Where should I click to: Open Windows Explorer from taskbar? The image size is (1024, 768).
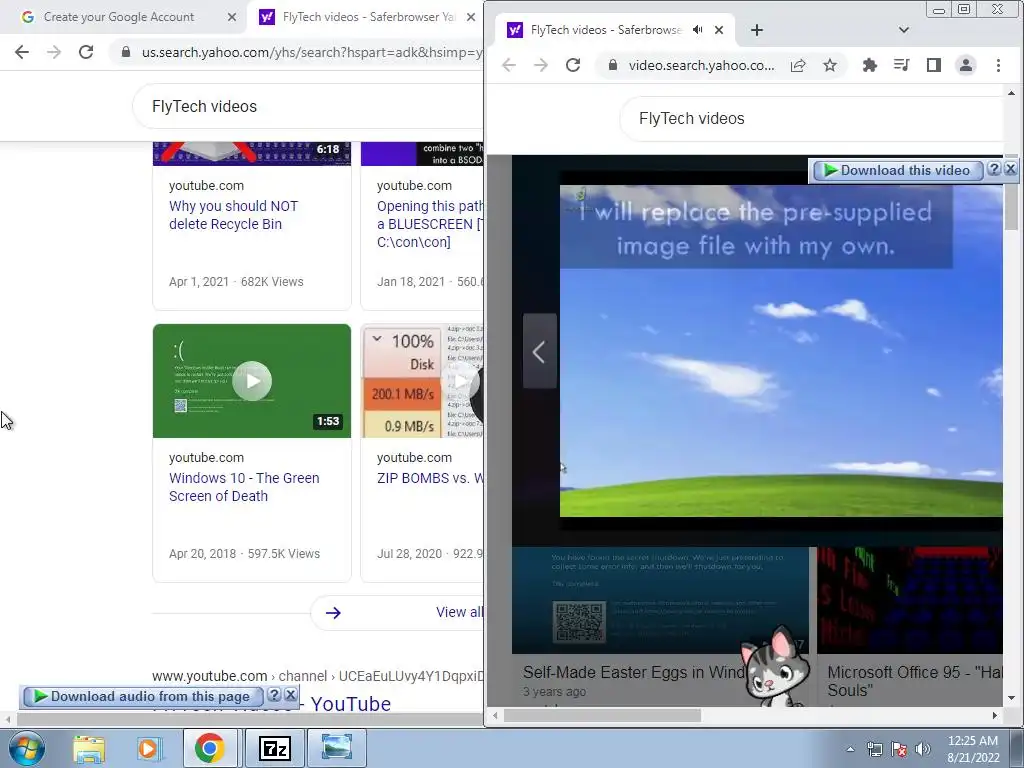[x=89, y=748]
